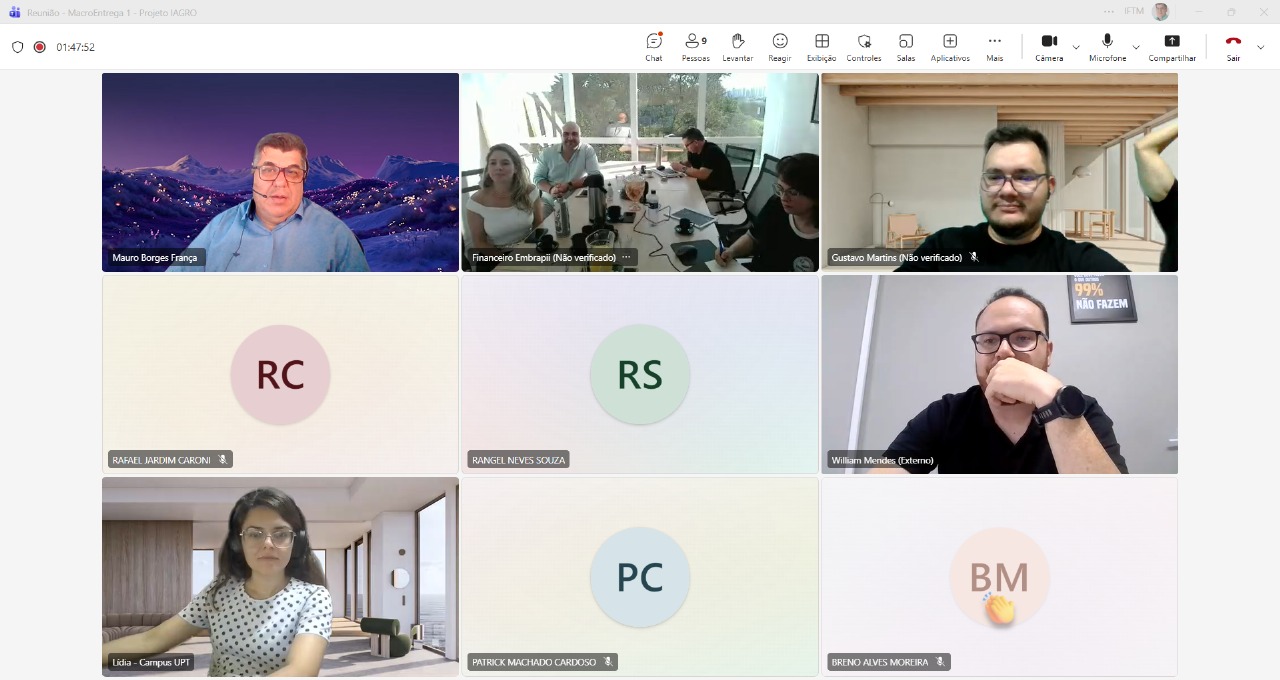Open the Mais menu
This screenshot has height=680, width=1280.
point(994,47)
